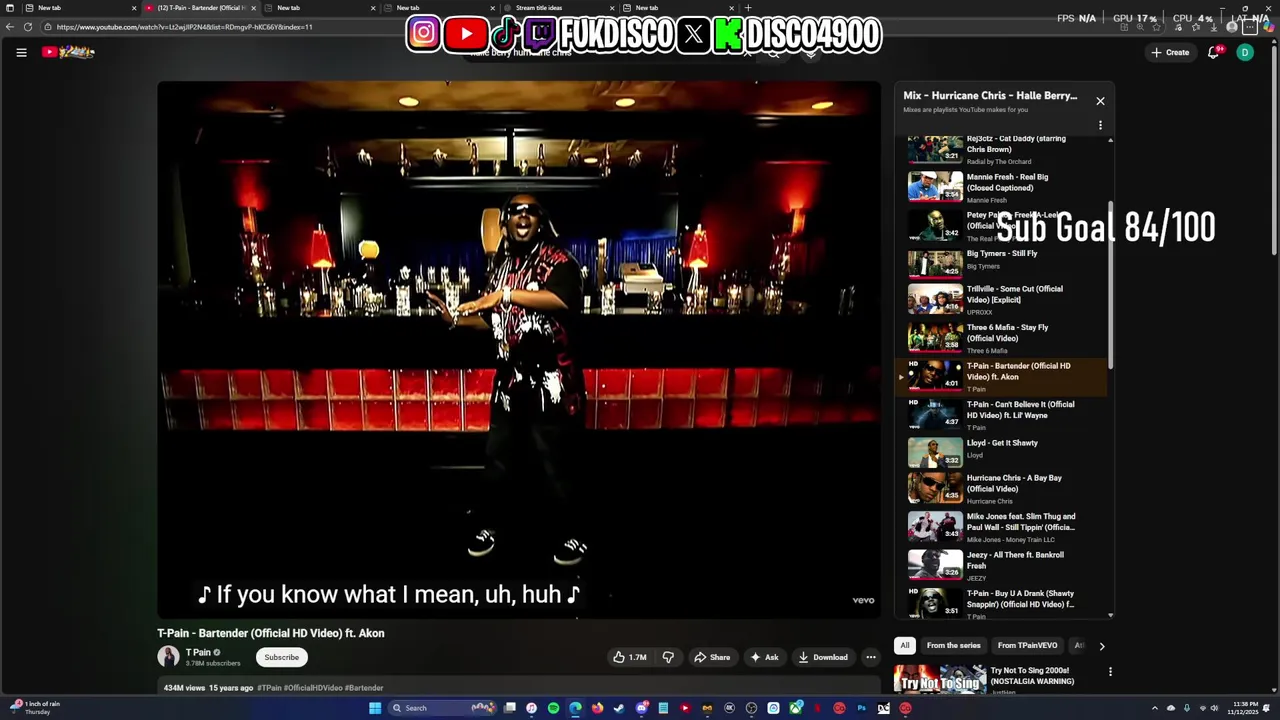Show more filter chips with arrow
Viewport: 1280px width, 720px height.
click(1102, 646)
